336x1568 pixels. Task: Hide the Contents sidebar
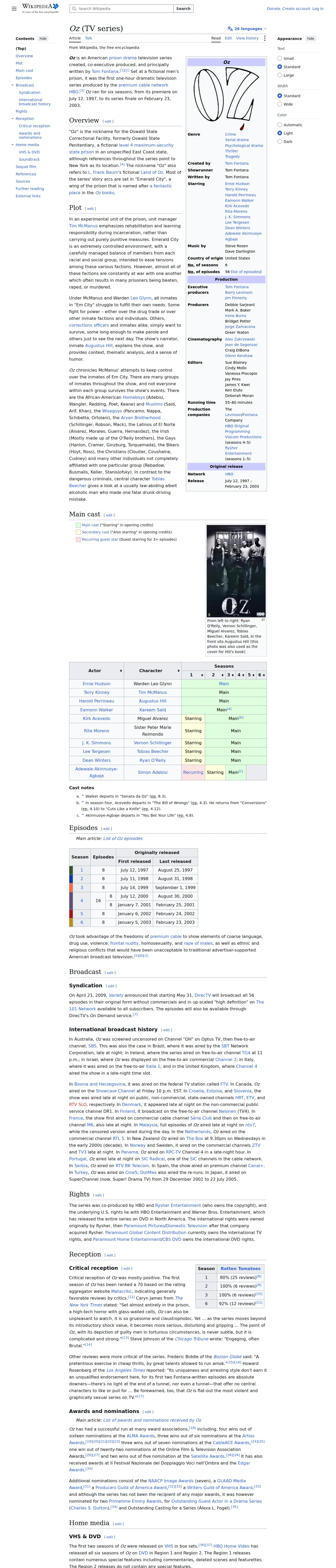(x=43, y=38)
